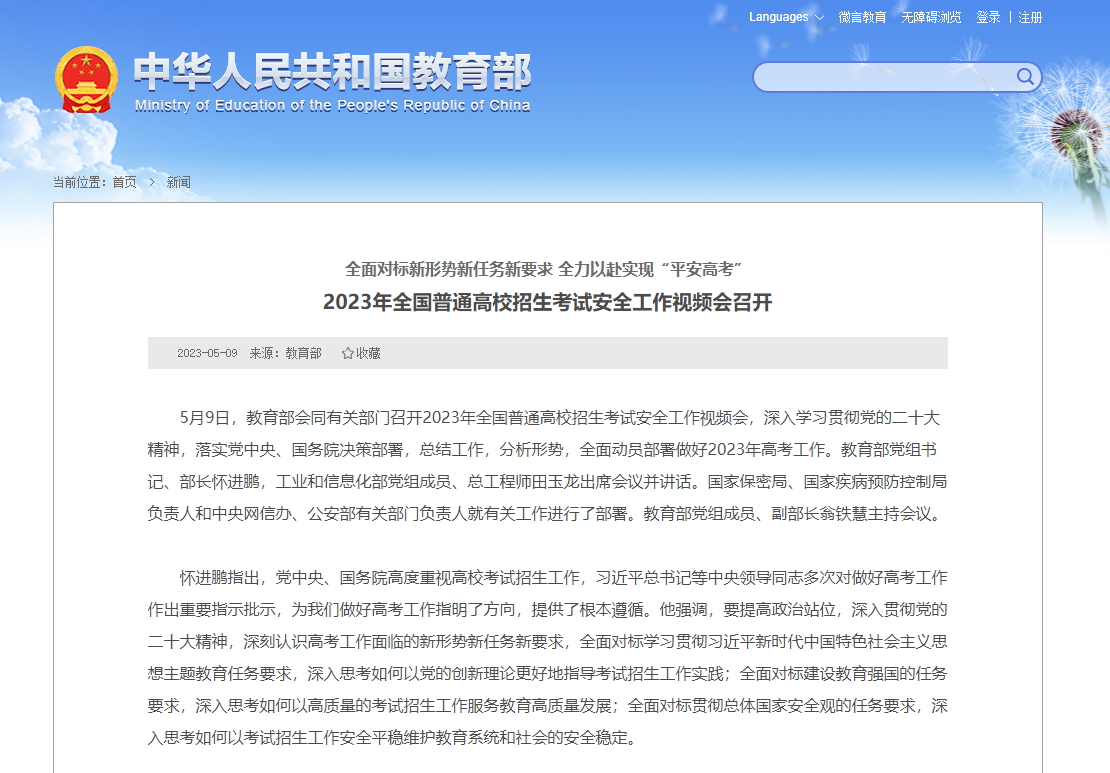The width and height of the screenshot is (1110, 773).
Task: Click the English Ministry of Education subtitle
Action: click(332, 106)
